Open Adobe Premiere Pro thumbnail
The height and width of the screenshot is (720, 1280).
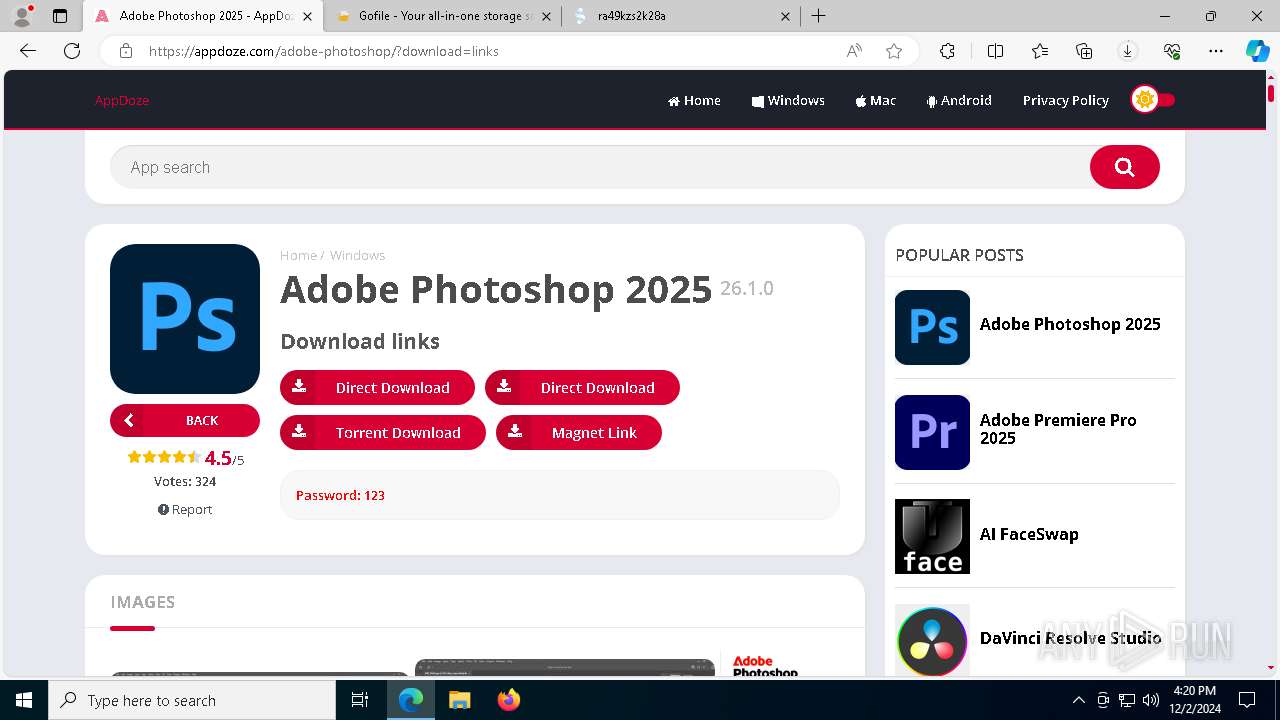[x=932, y=432]
